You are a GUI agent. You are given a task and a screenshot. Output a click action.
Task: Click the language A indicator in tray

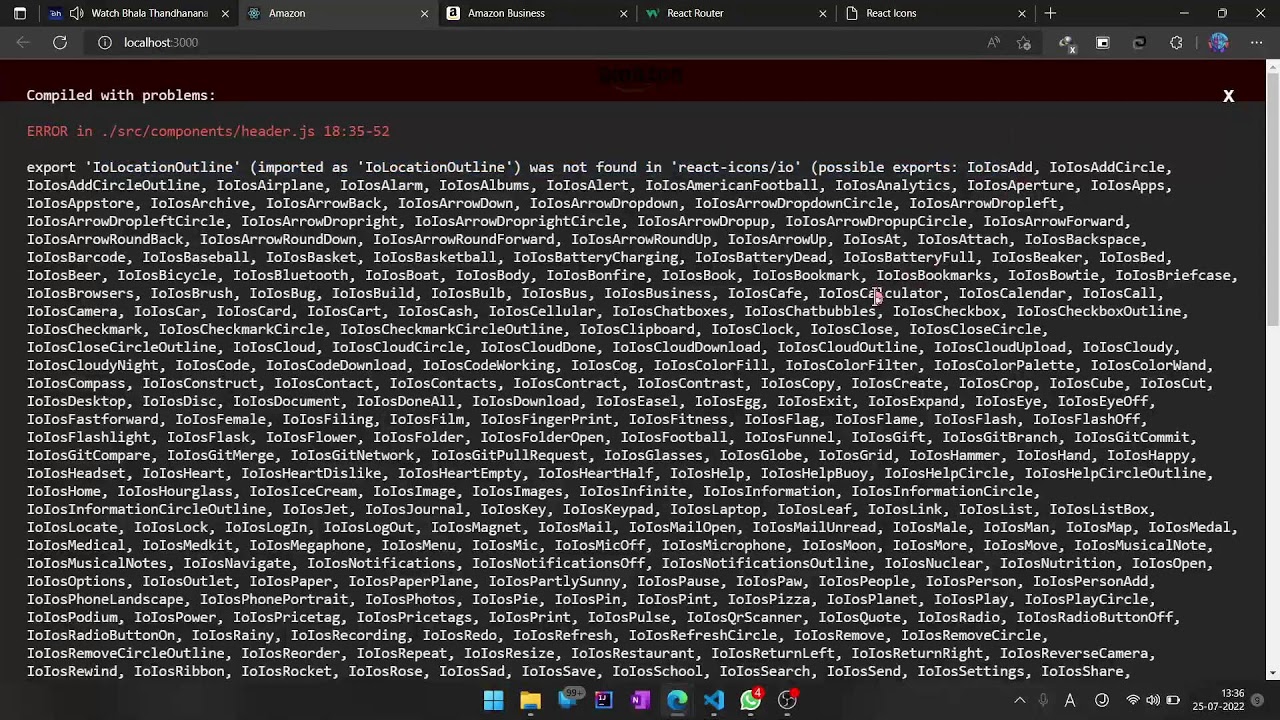point(1070,701)
